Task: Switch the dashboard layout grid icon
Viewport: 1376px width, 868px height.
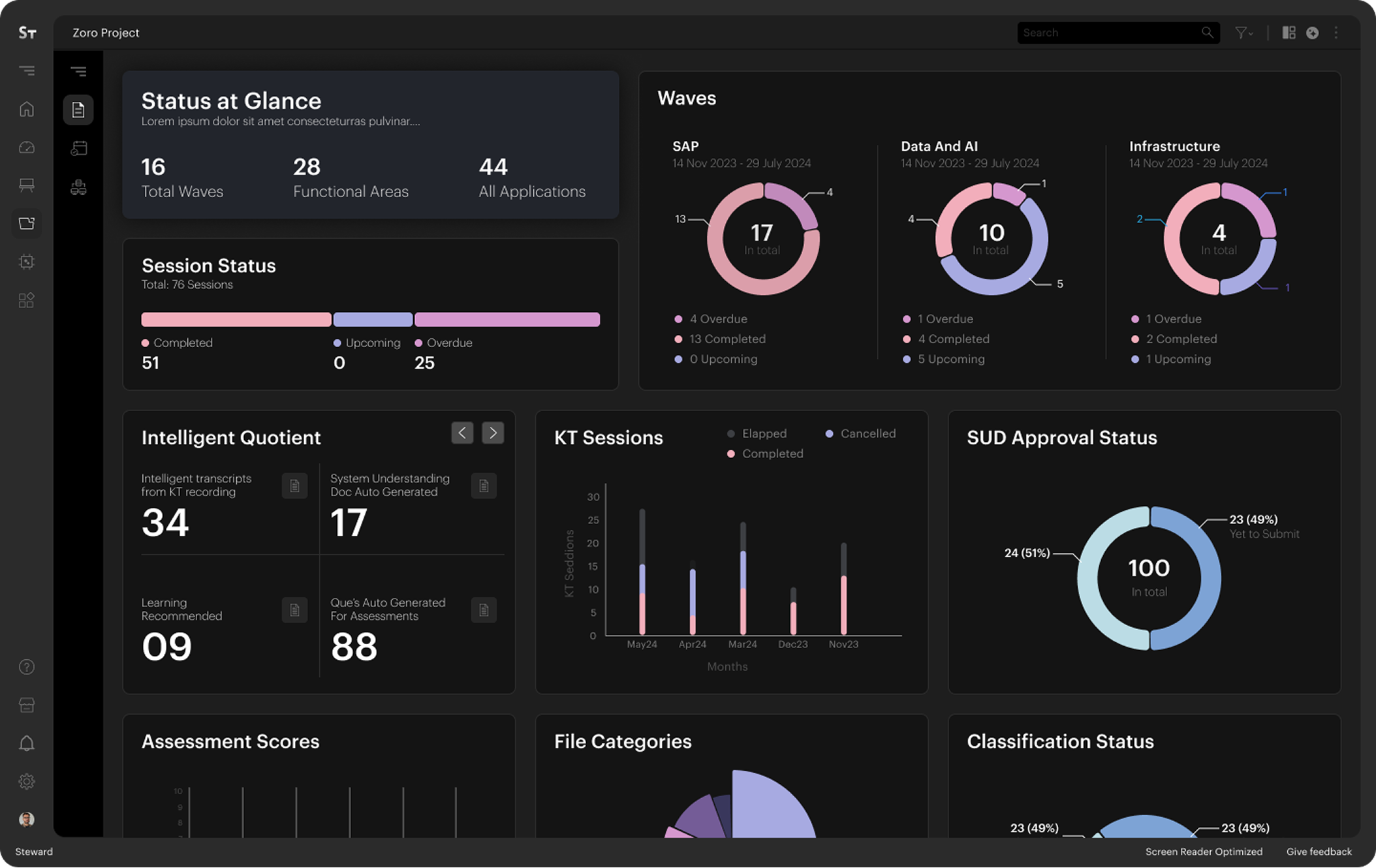Action: pos(1289,33)
